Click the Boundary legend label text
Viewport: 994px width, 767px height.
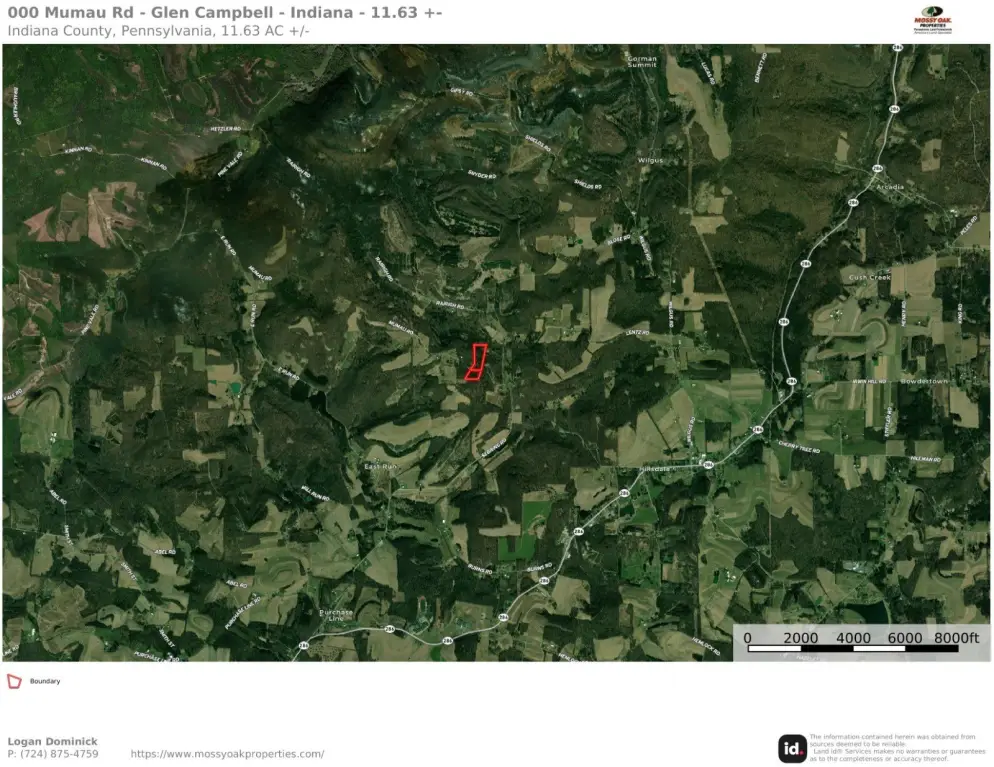(x=45, y=681)
